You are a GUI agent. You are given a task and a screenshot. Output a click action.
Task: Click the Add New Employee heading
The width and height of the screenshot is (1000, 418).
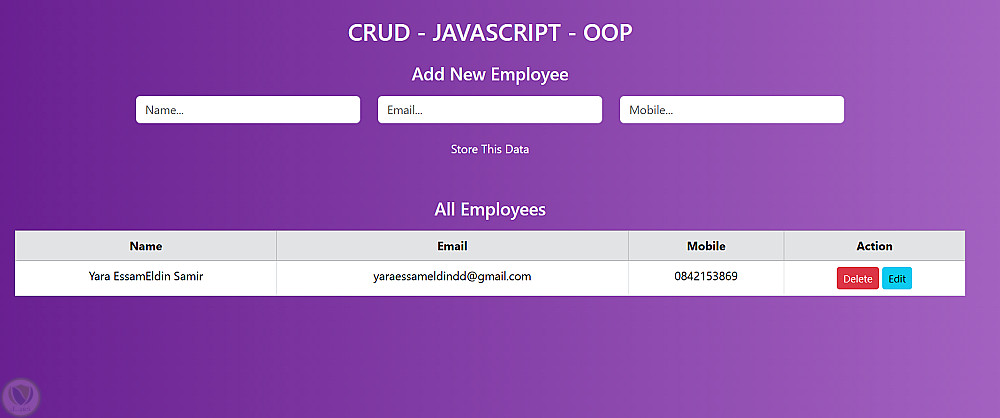[x=490, y=74]
